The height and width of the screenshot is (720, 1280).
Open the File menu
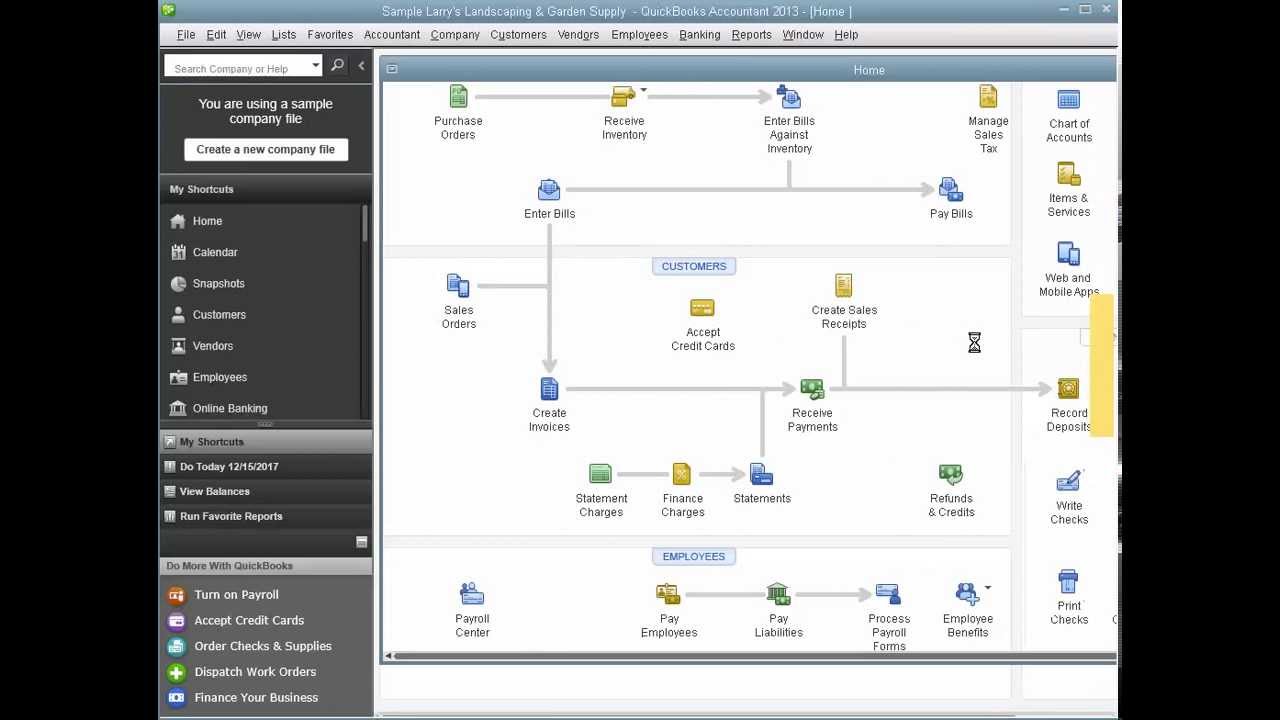(186, 35)
